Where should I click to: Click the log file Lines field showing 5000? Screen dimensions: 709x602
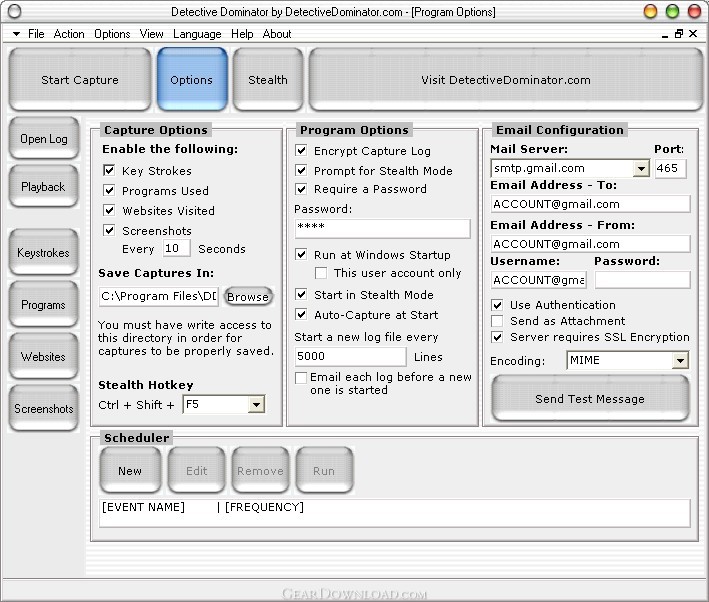point(350,356)
